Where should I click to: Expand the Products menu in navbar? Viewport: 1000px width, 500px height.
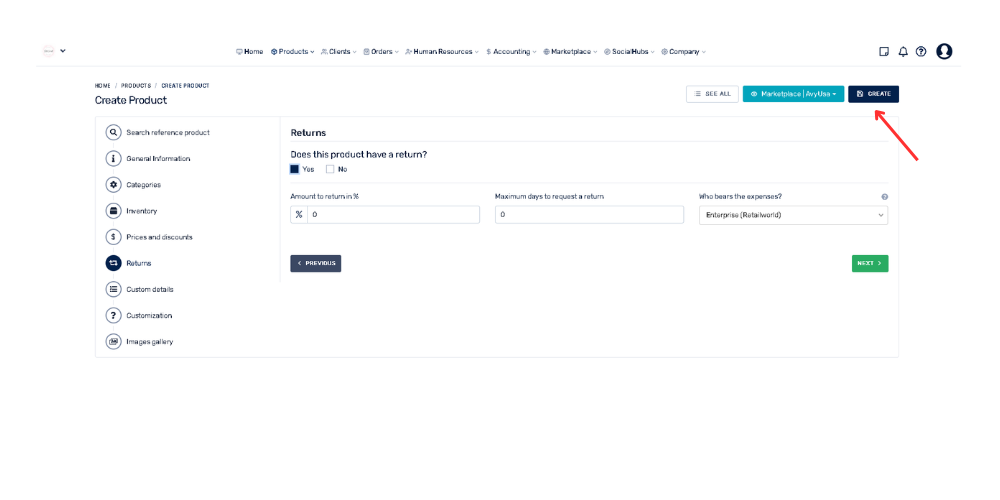tap(292, 52)
